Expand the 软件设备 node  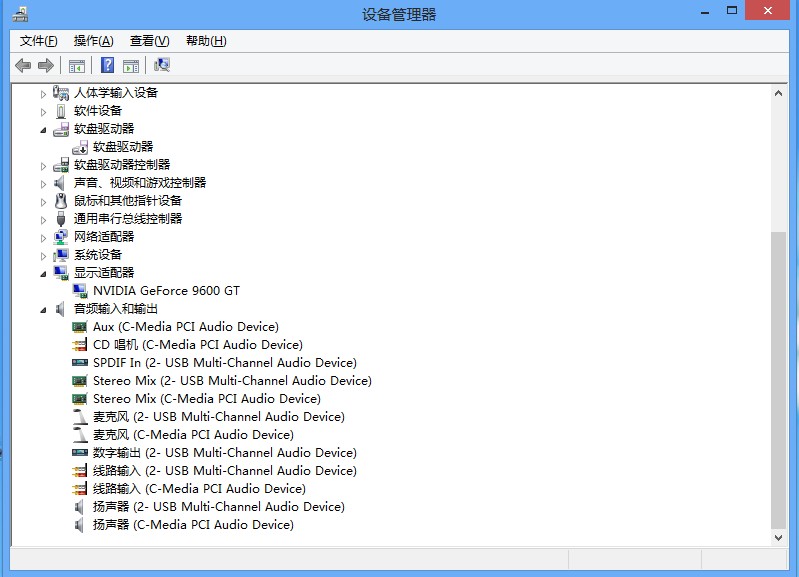43,112
